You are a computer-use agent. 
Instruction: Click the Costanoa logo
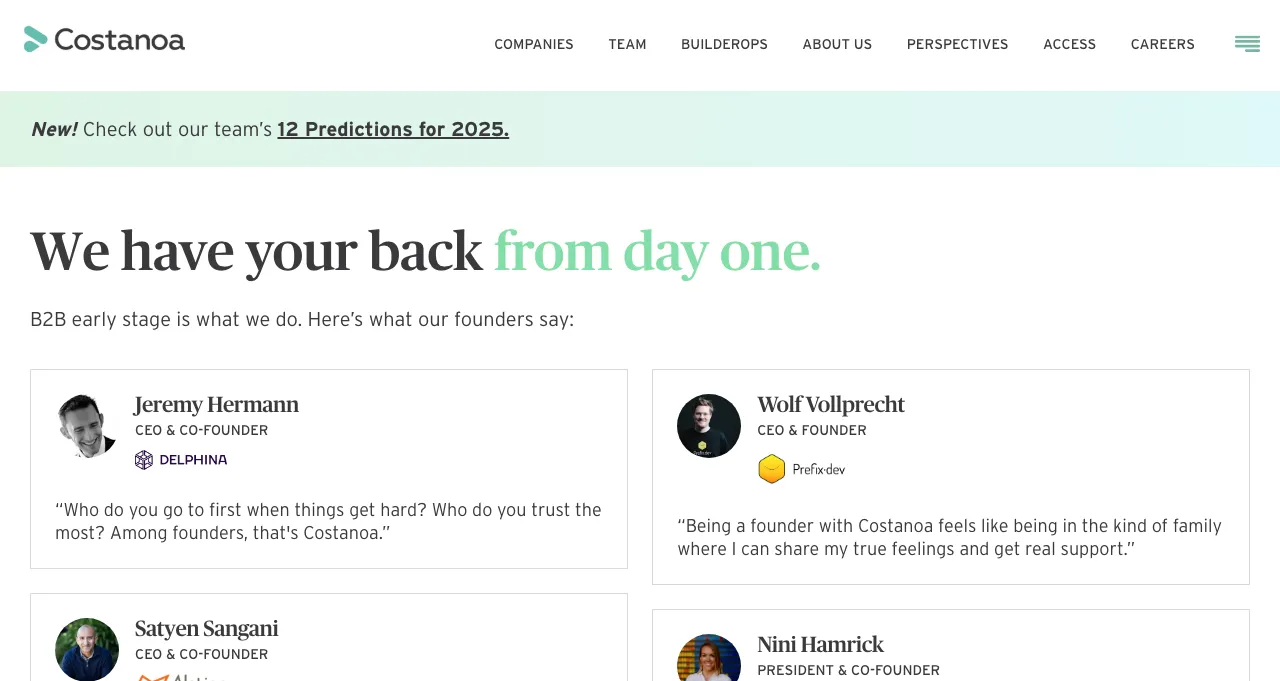point(104,39)
